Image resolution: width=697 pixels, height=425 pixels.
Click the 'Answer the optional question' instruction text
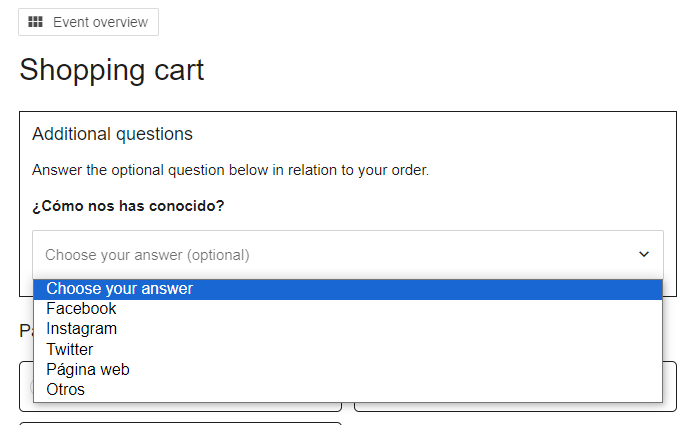click(230, 170)
